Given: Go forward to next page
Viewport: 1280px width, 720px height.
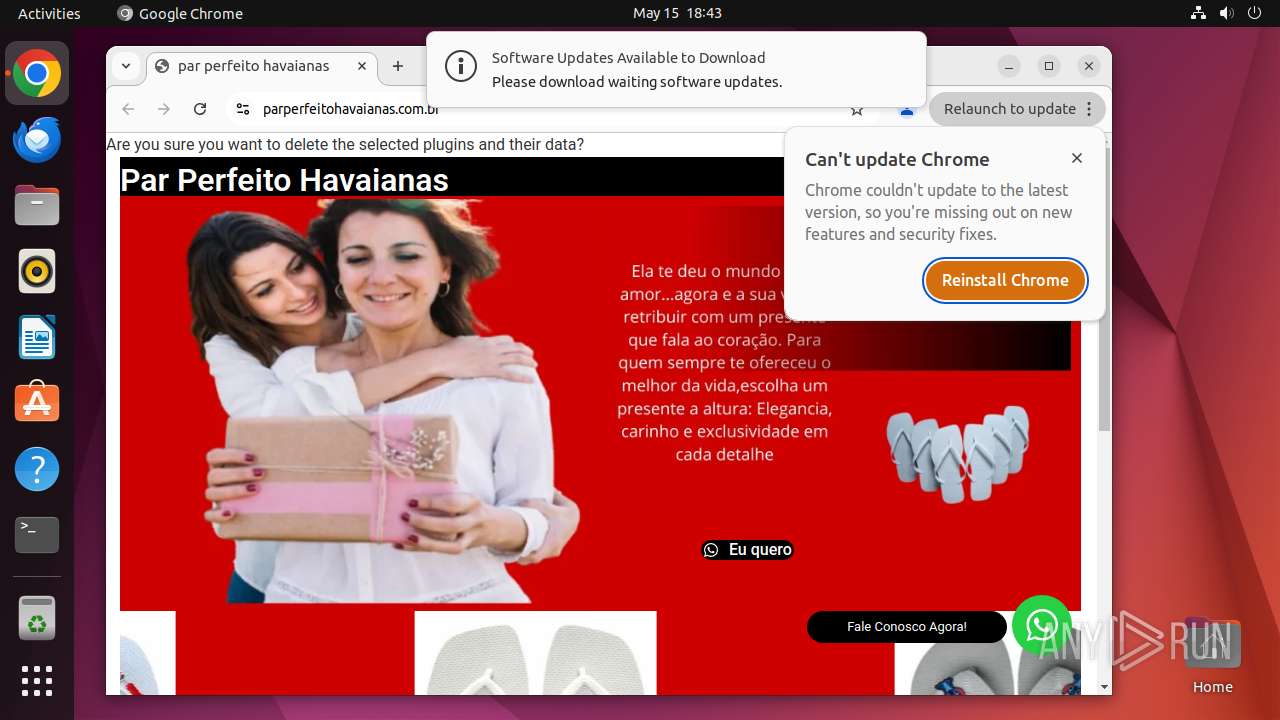Looking at the screenshot, I should 164,109.
